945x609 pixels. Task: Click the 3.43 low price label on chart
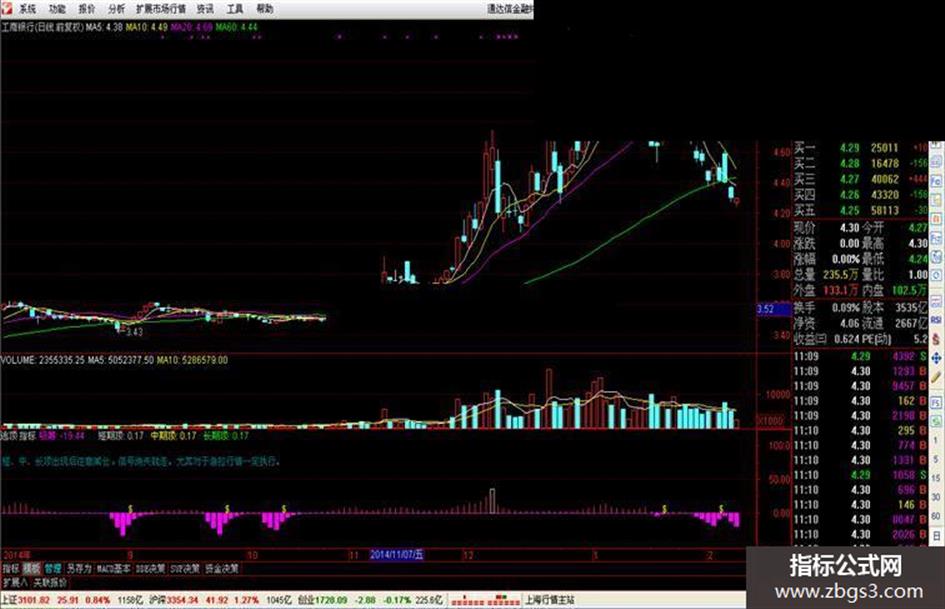134,332
